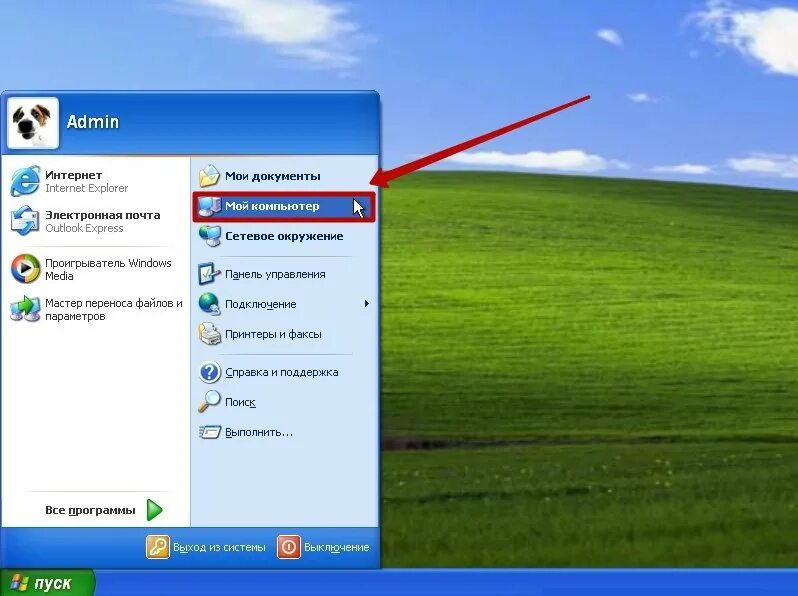Select Сетевое окружение menu item text
Viewport: 798px width, 596px height.
[x=284, y=236]
